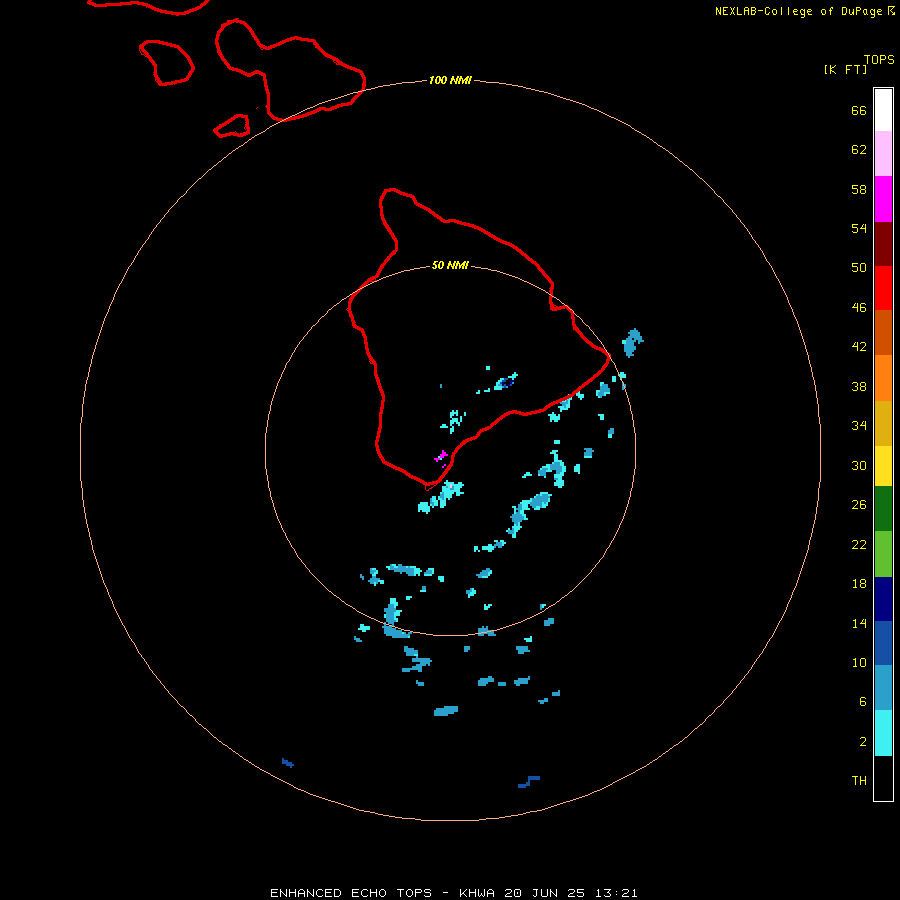Click the legend value '14'
The width and height of the screenshot is (900, 900).
(859, 623)
